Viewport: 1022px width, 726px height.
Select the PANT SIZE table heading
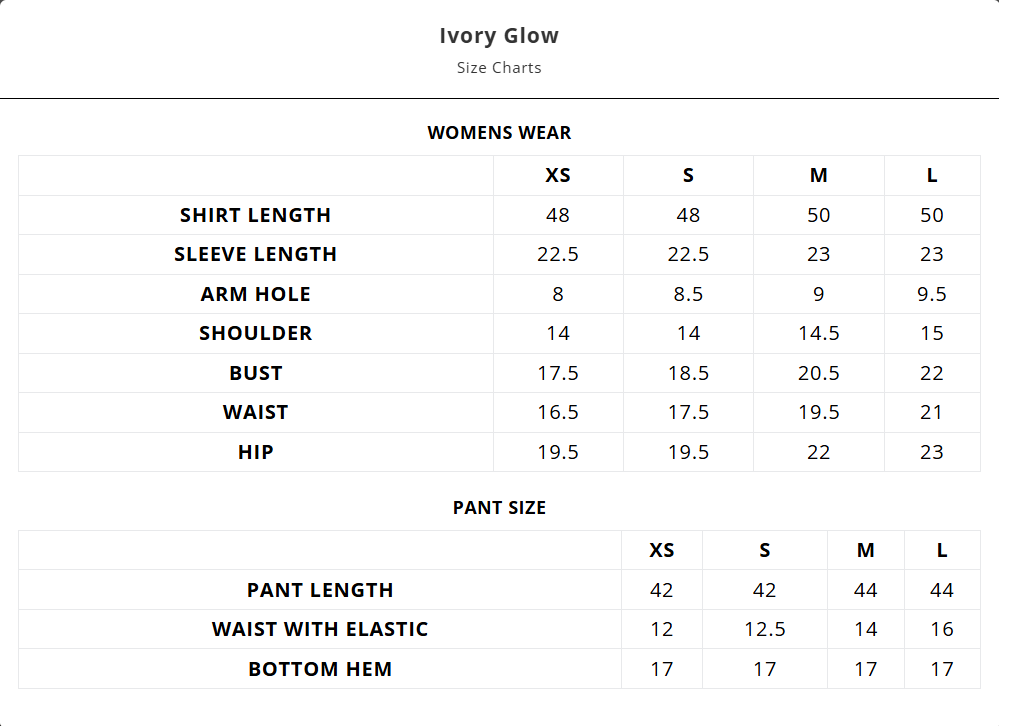pyautogui.click(x=499, y=508)
